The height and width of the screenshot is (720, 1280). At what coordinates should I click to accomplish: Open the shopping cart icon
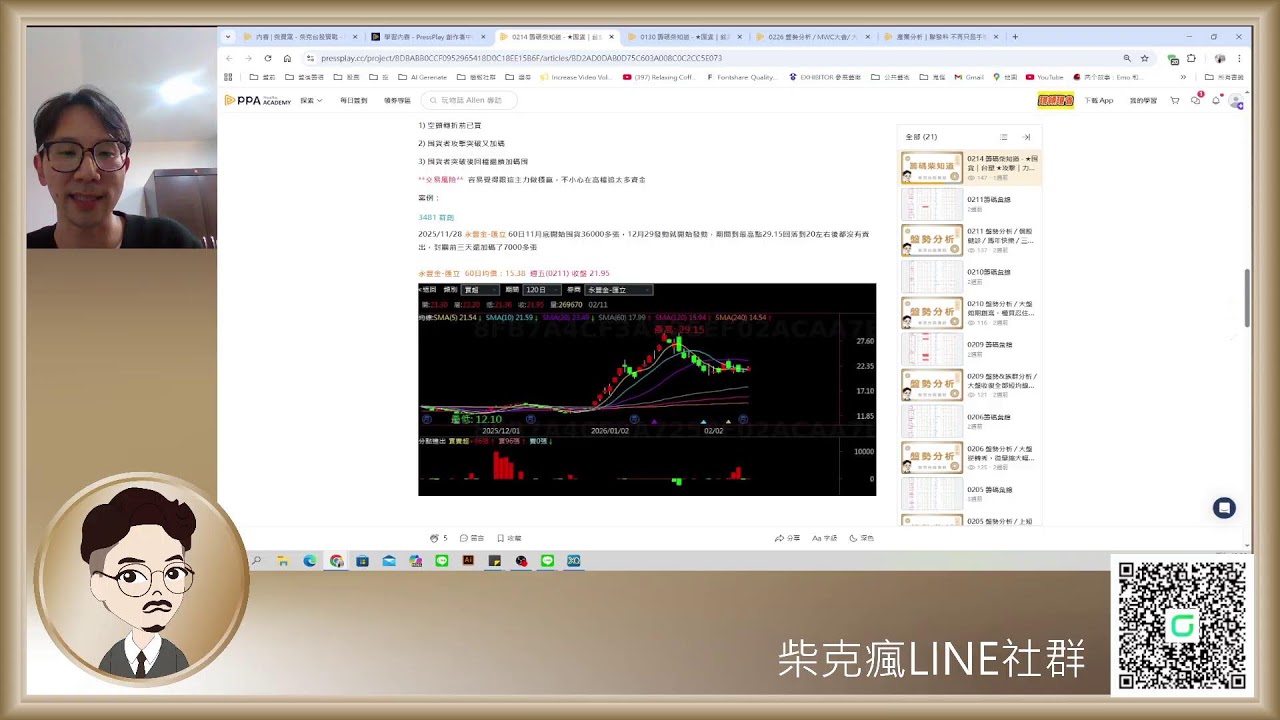tap(1175, 100)
